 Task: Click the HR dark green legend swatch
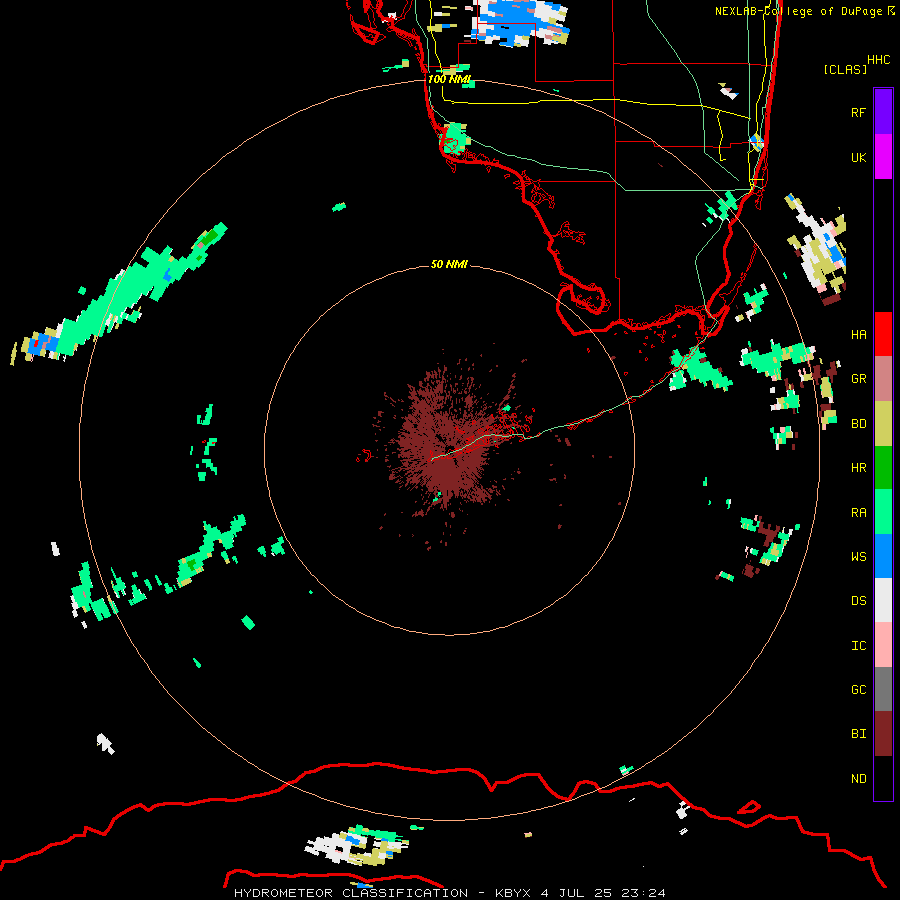pyautogui.click(x=883, y=468)
